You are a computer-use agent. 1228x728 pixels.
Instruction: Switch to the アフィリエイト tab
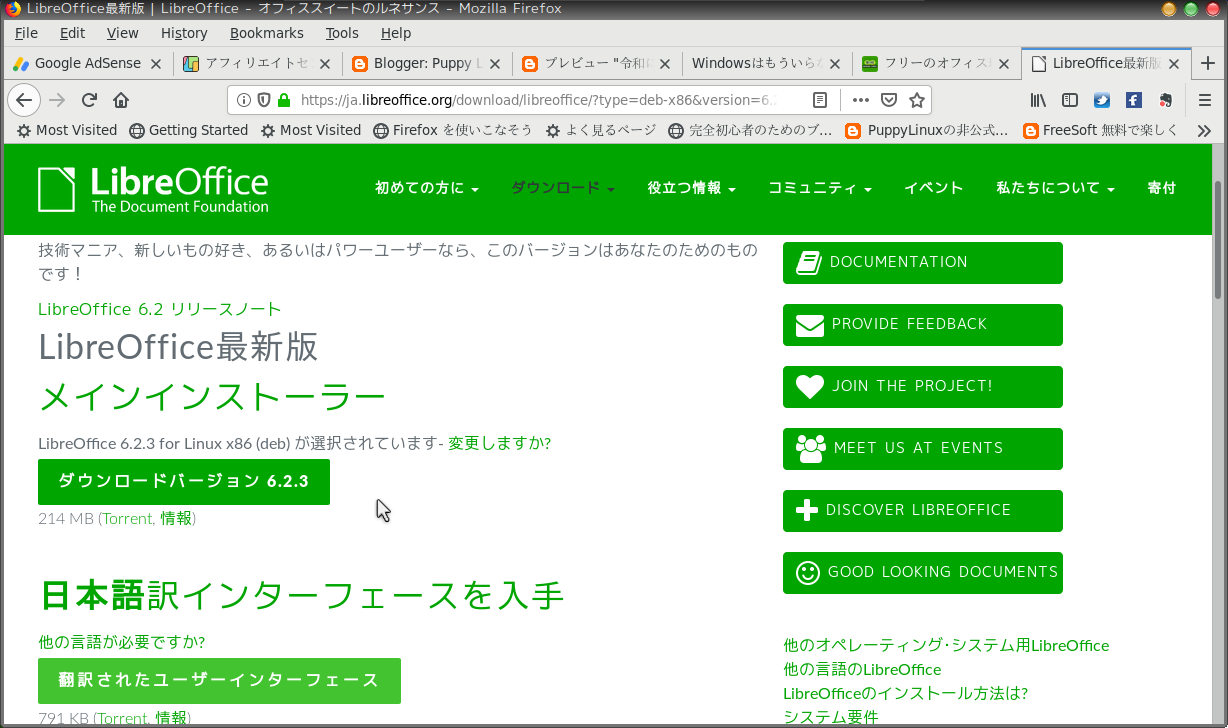257,63
